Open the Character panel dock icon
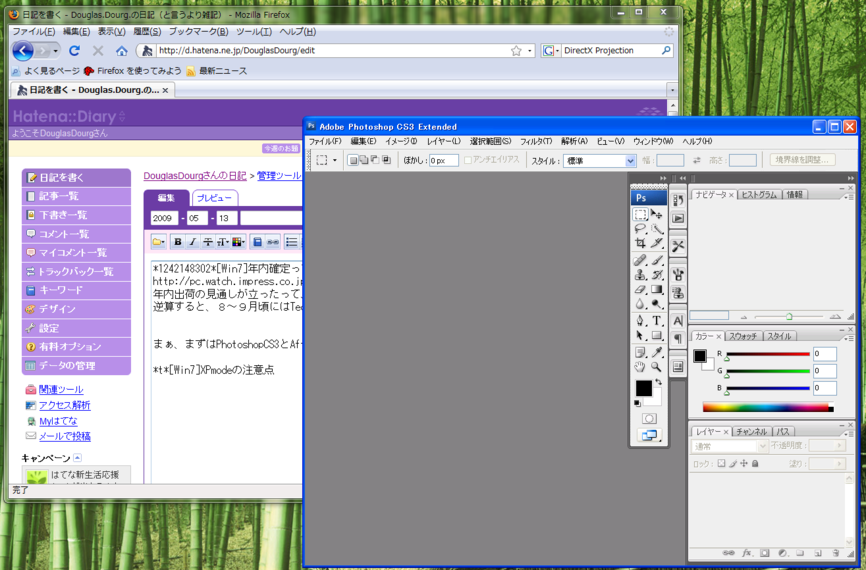This screenshot has width=866, height=570. (678, 321)
